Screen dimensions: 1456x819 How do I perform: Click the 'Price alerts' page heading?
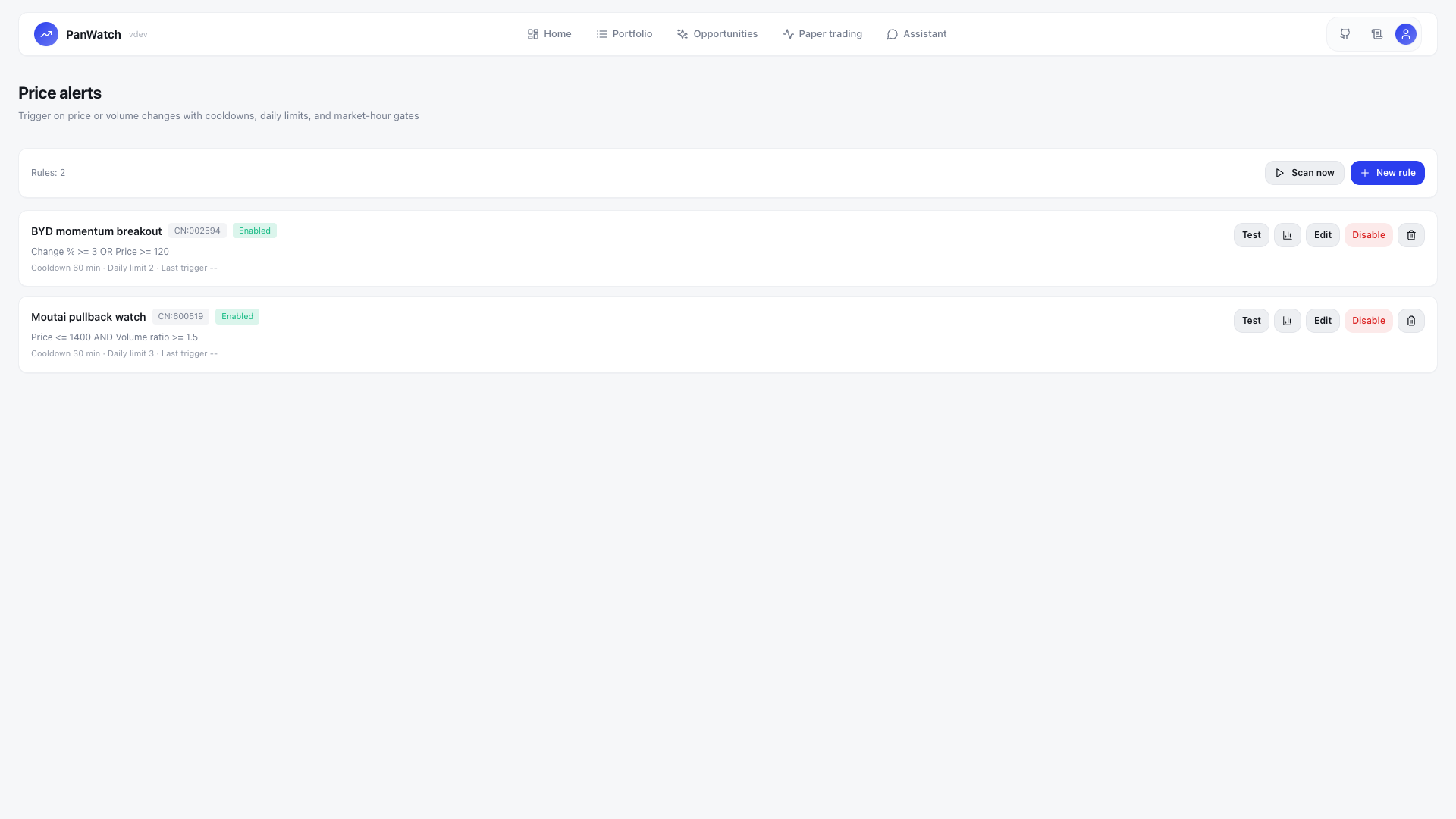60,93
